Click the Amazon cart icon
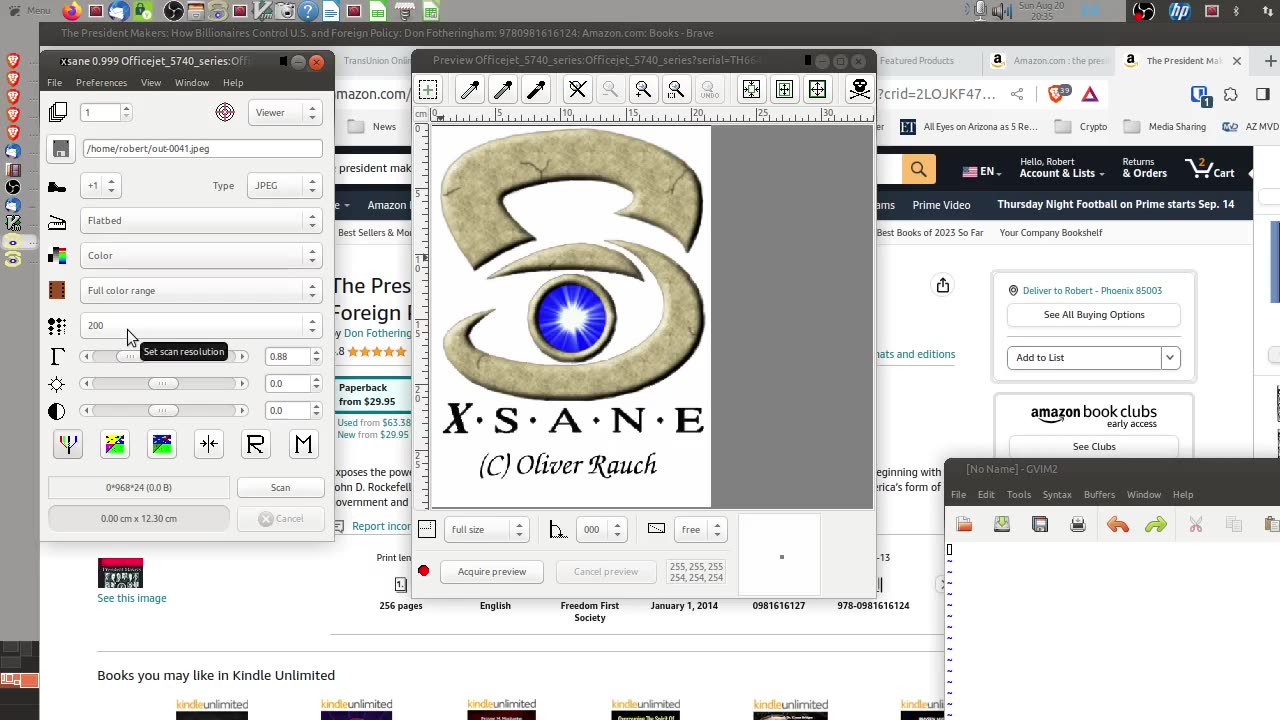Viewport: 1280px width, 720px height. point(1210,168)
